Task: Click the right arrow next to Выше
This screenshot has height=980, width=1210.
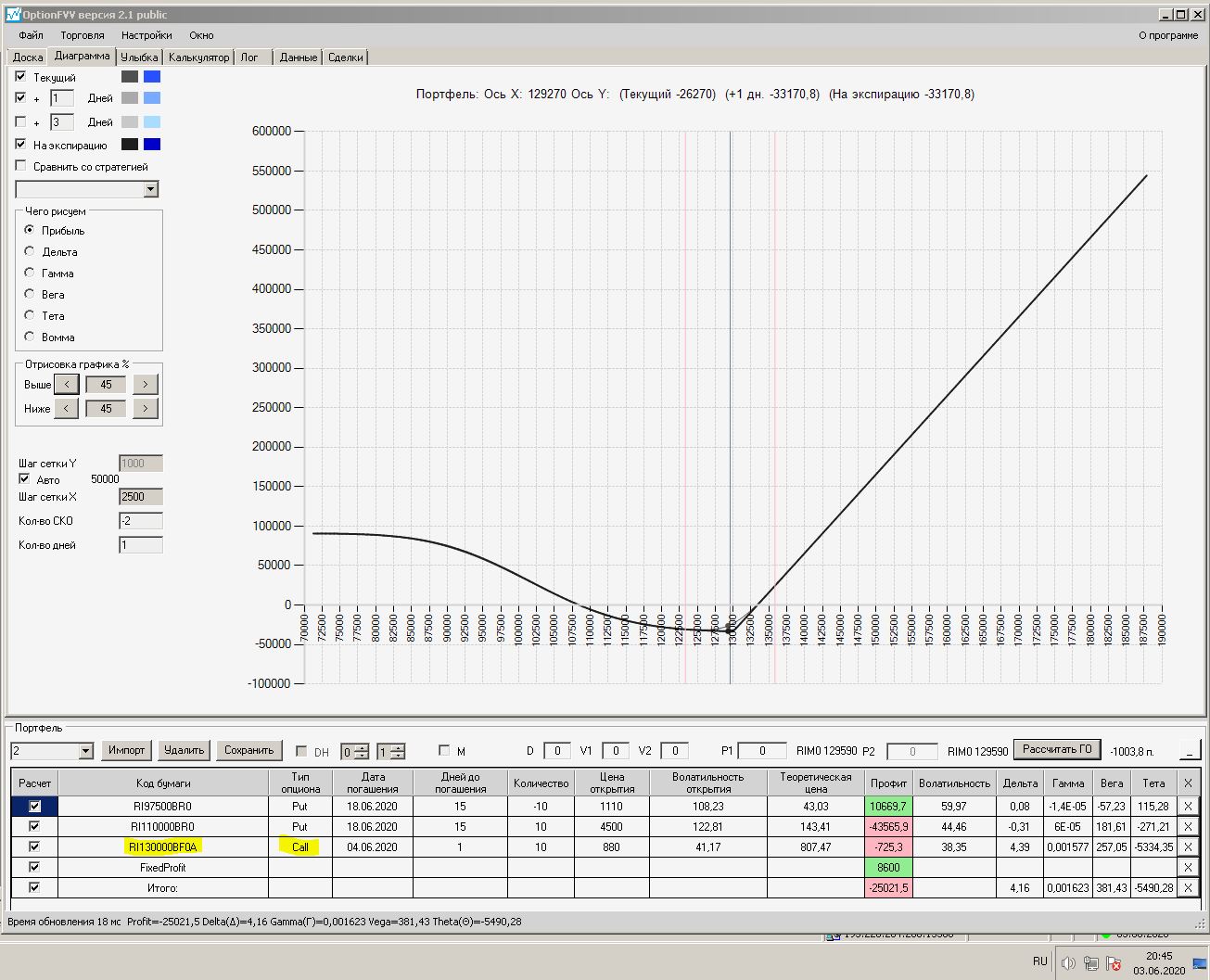Action: [x=146, y=385]
